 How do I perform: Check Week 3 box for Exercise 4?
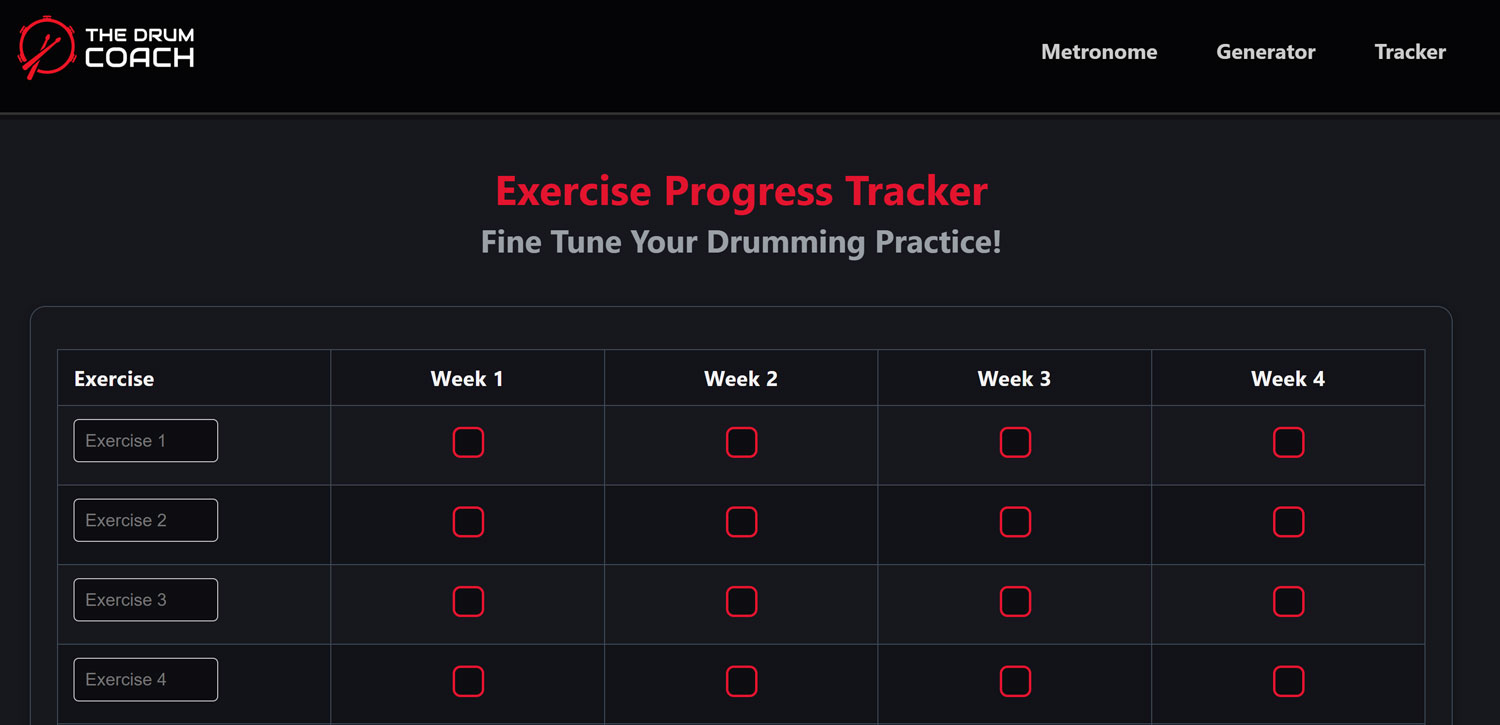1015,681
